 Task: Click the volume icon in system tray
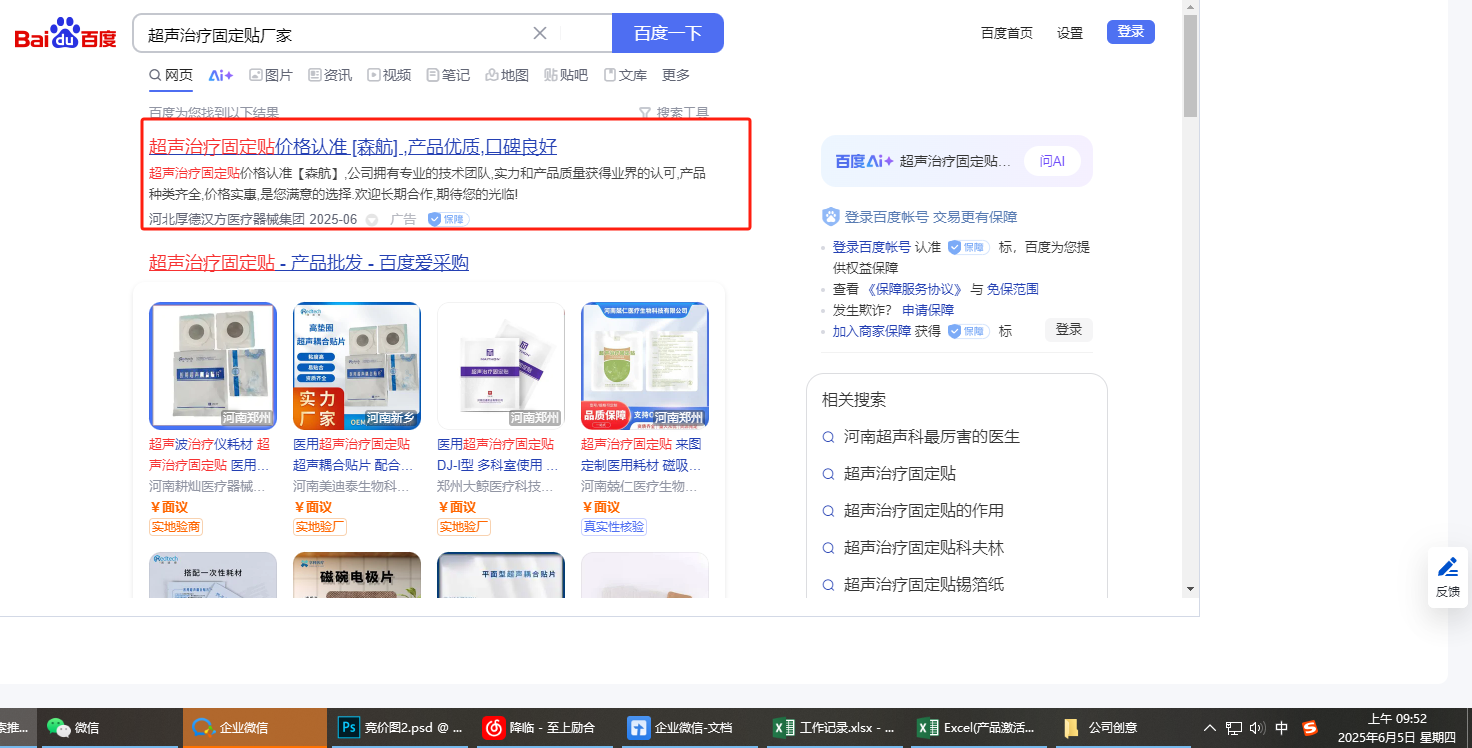pyautogui.click(x=1257, y=728)
